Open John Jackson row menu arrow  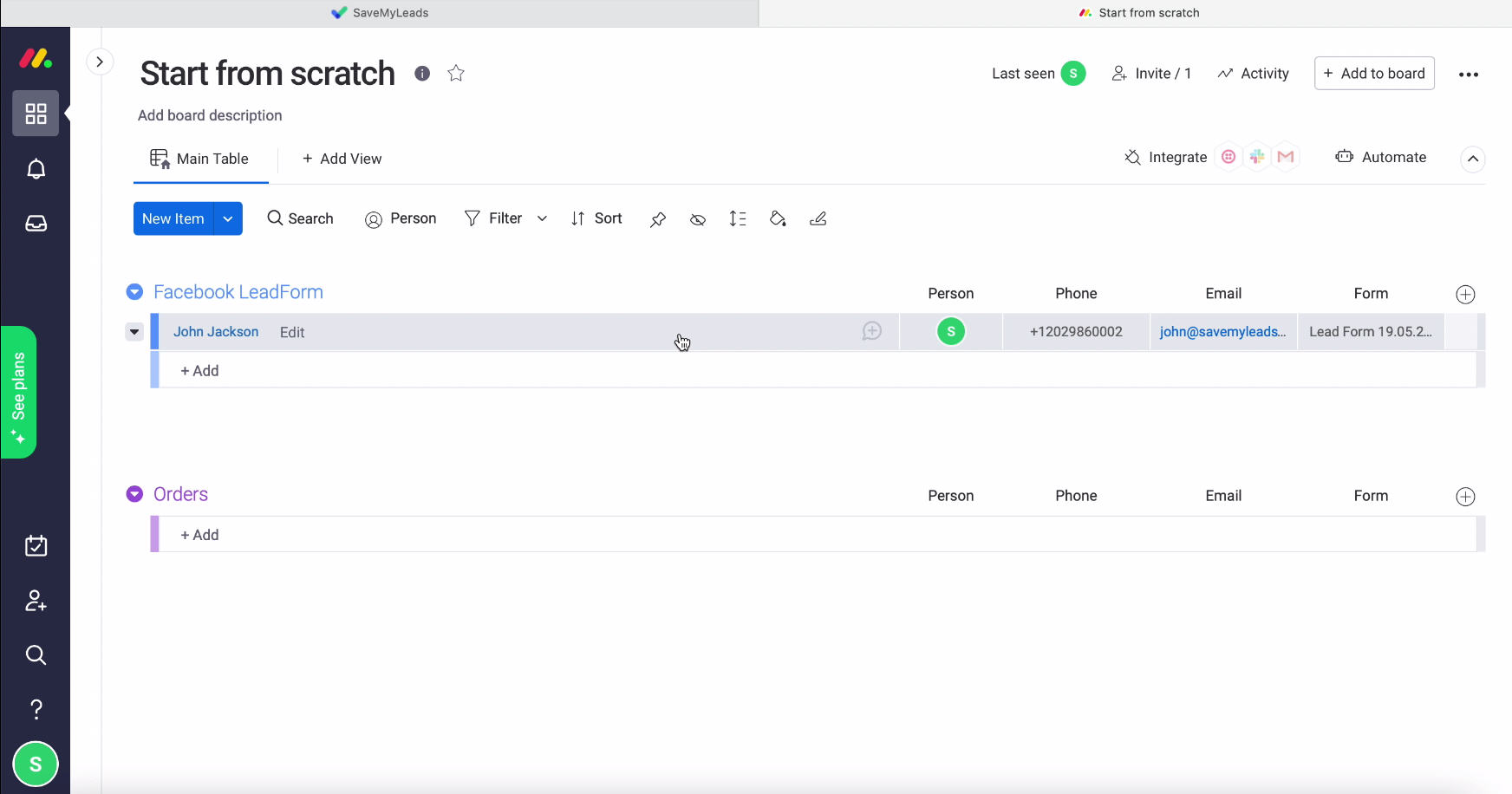tap(134, 332)
